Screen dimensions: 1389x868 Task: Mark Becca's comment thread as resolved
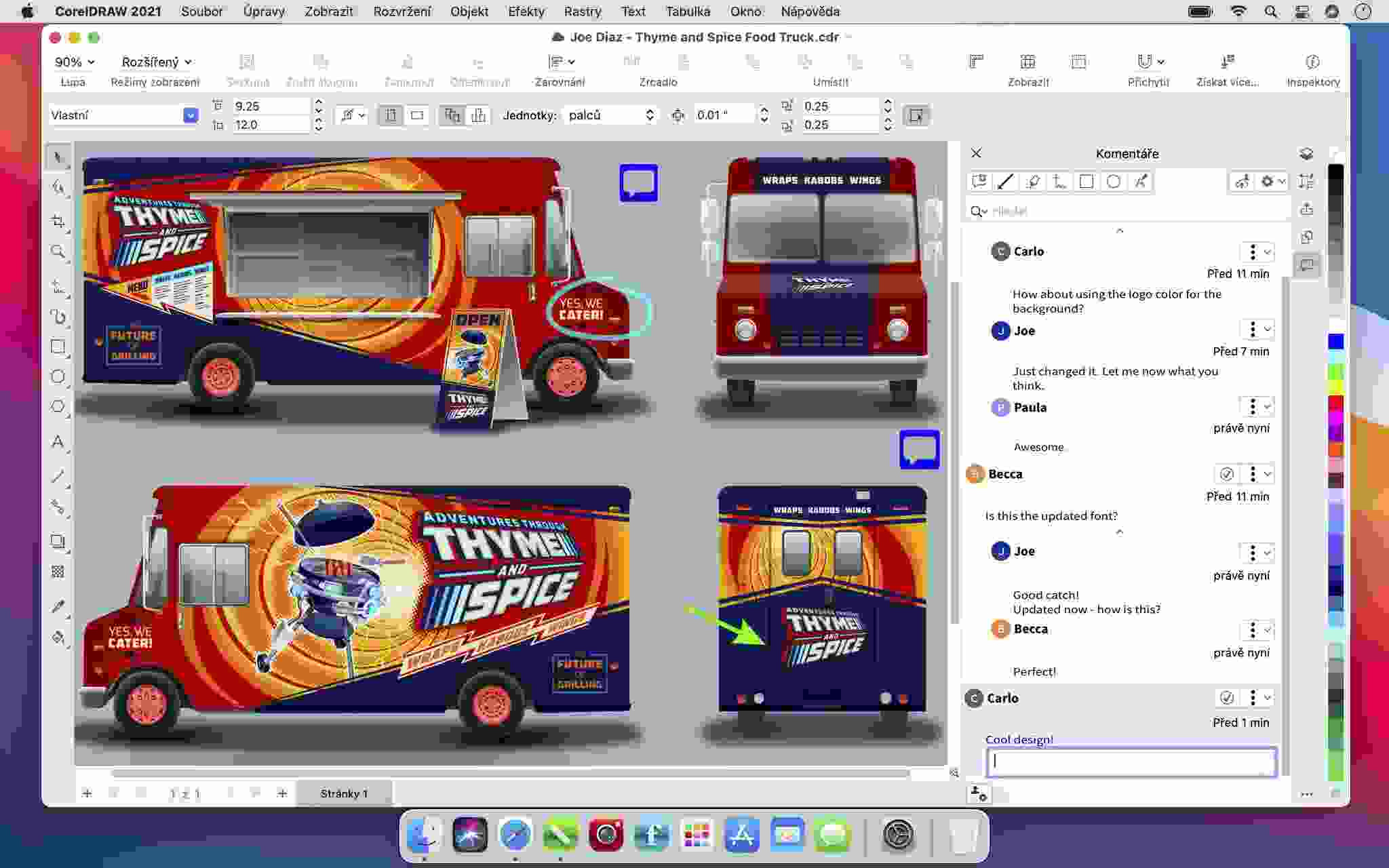point(1226,473)
